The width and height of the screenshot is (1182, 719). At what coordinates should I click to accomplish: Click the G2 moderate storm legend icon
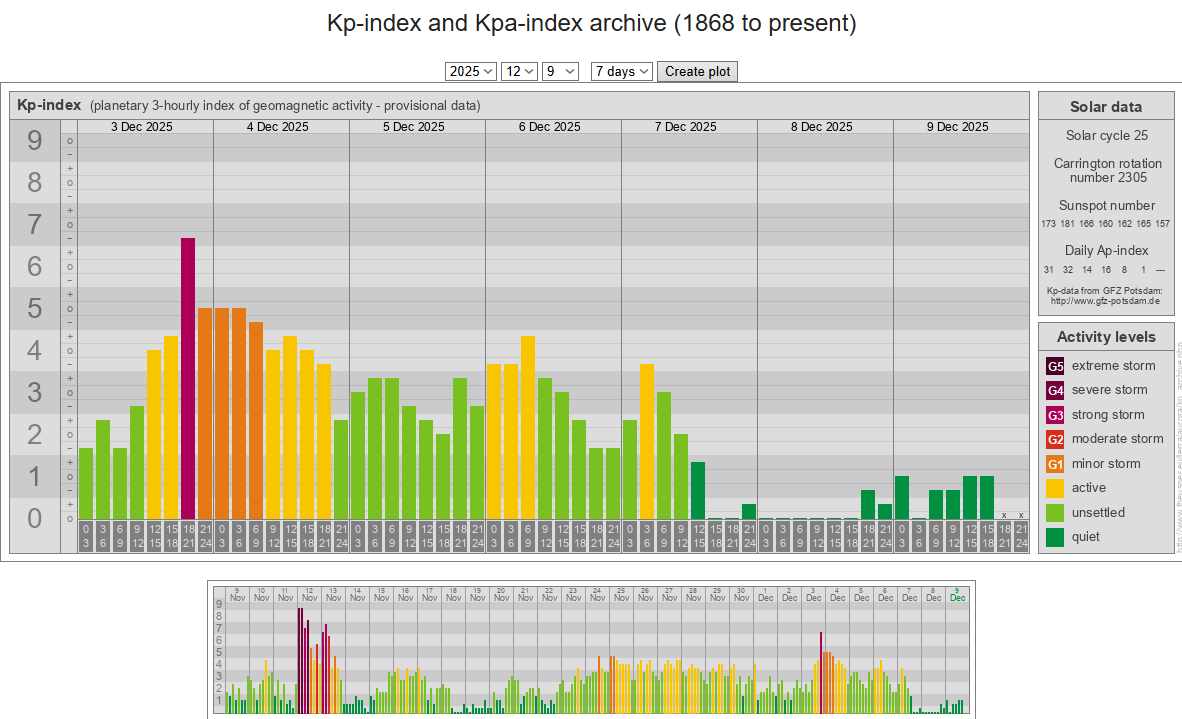(x=1055, y=439)
